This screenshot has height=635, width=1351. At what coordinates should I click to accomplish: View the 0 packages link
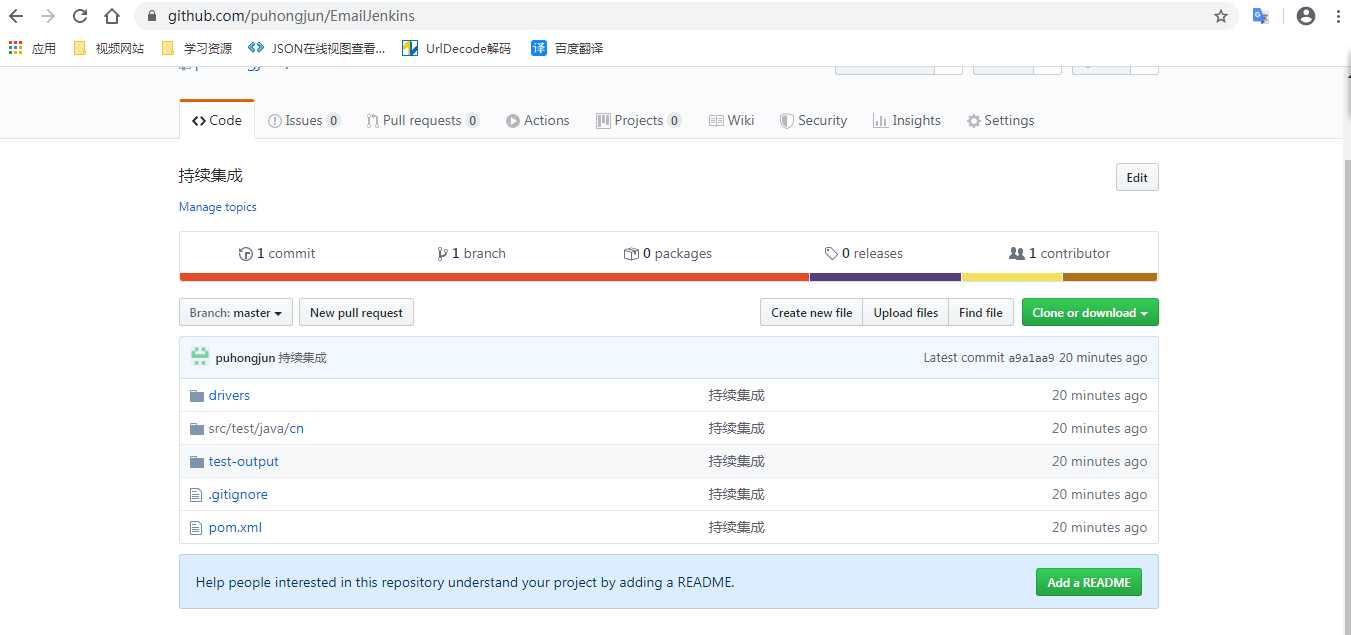(x=667, y=253)
